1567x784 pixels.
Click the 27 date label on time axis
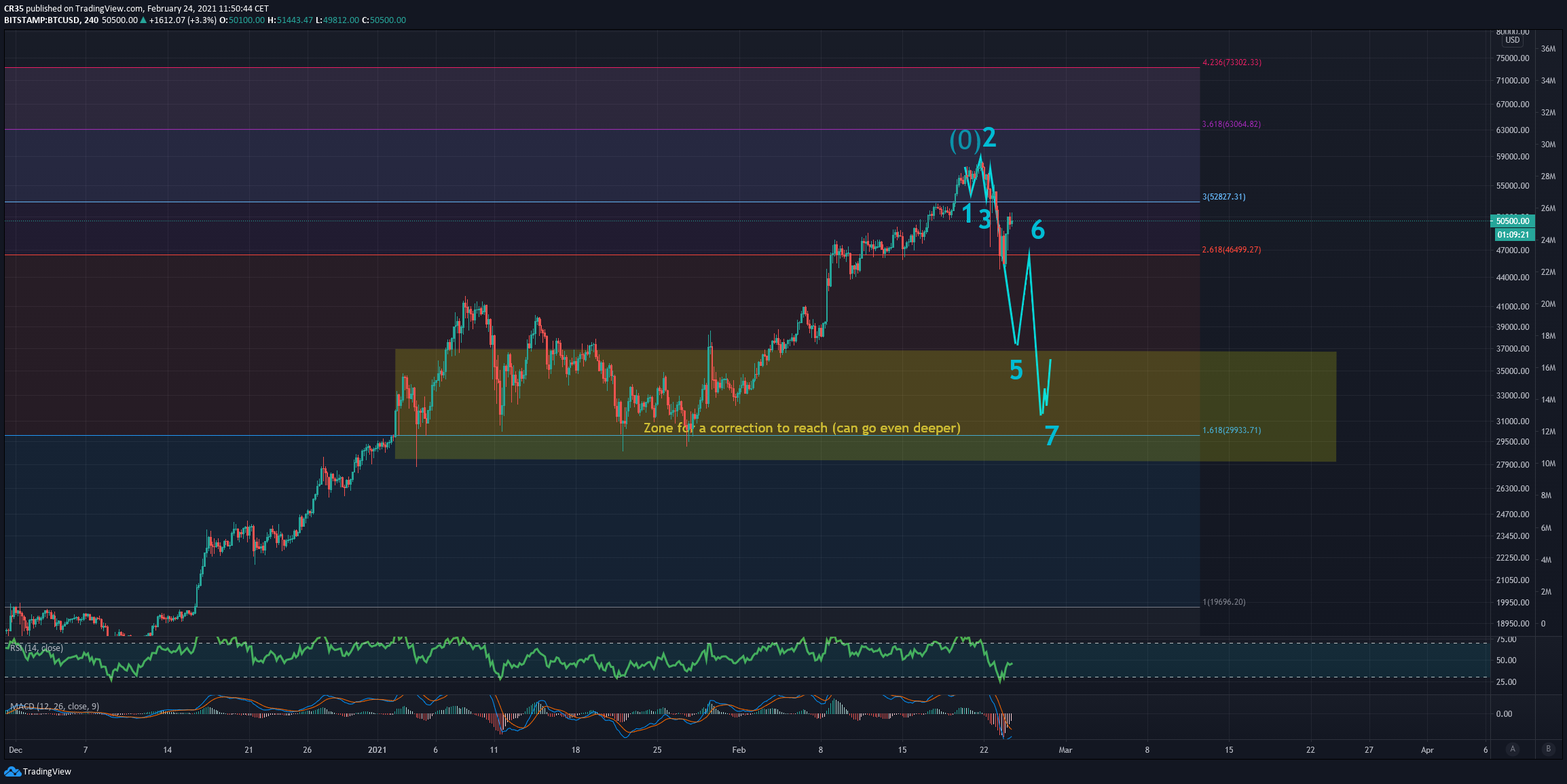pos(1369,750)
